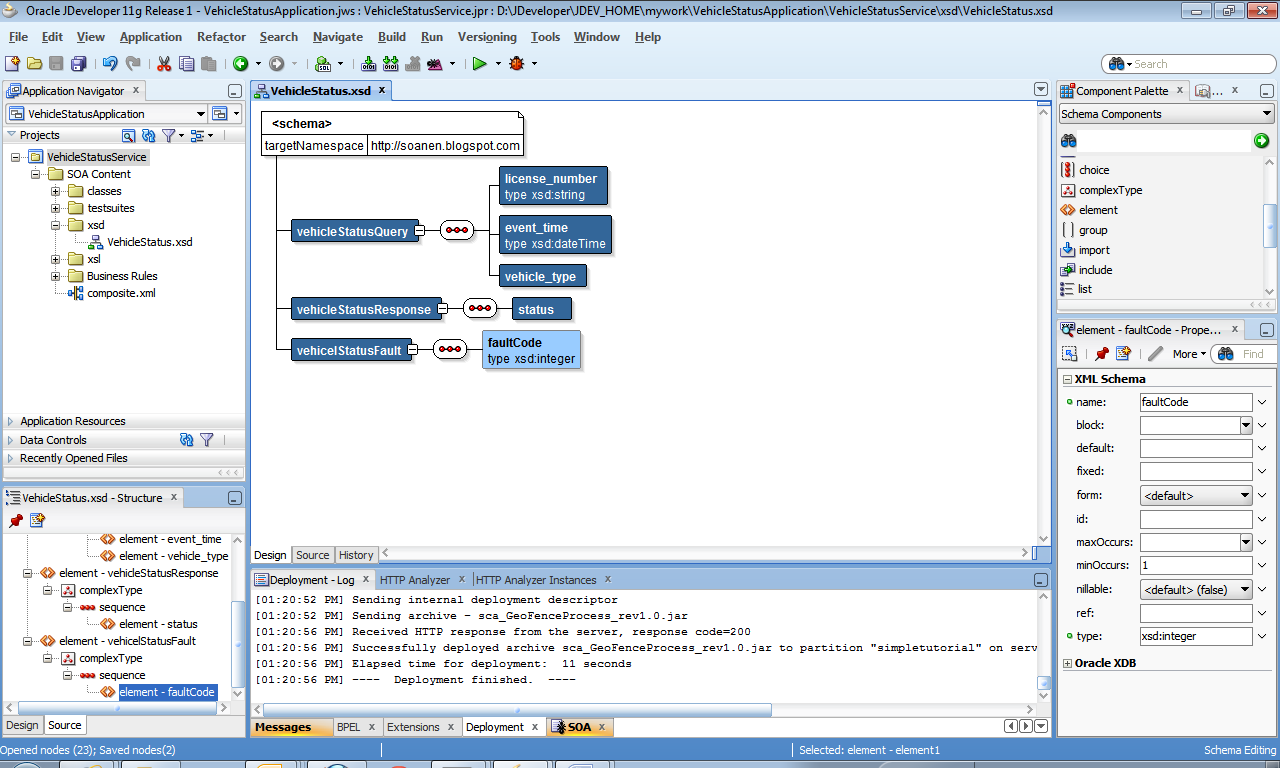This screenshot has width=1280, height=768.
Task: Click the Source tab under the editor
Action: (x=313, y=555)
